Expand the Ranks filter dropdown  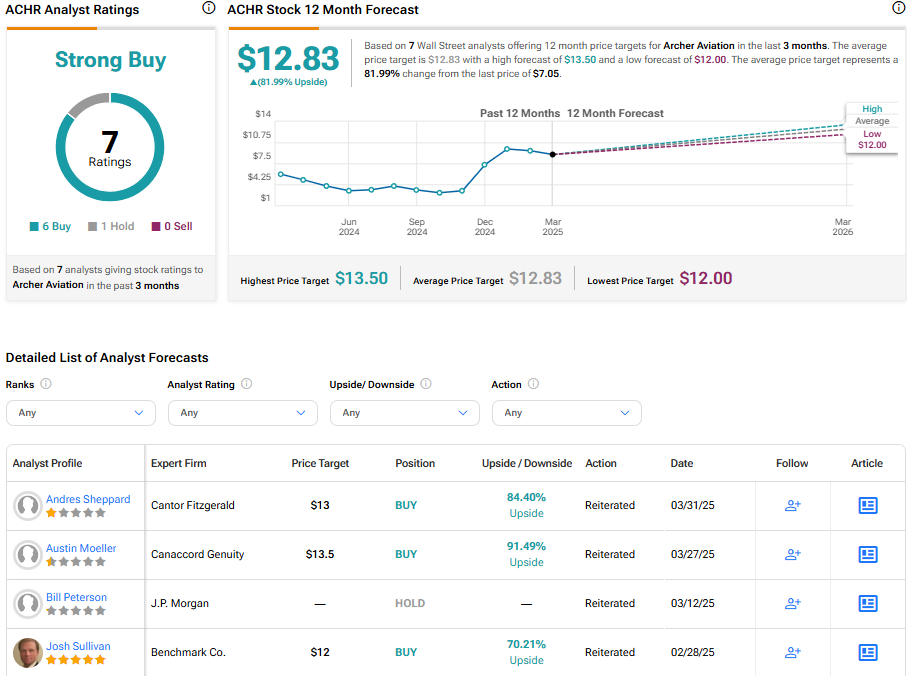point(81,413)
